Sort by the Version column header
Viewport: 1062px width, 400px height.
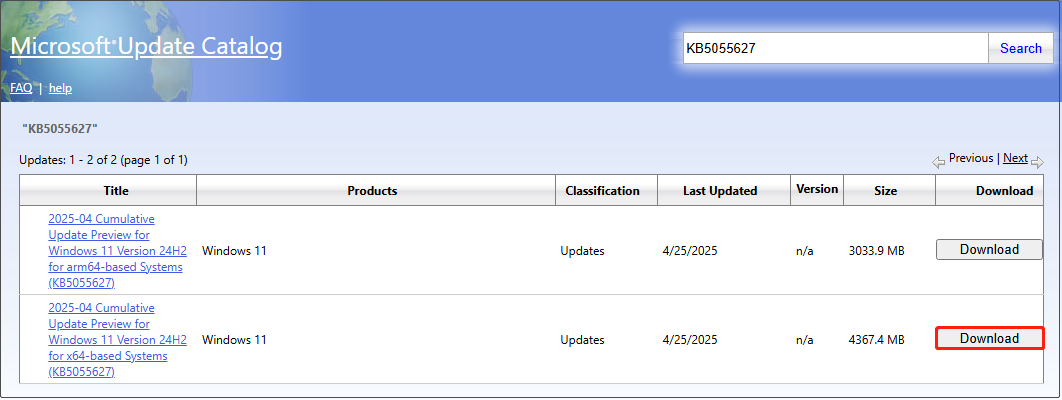coord(817,189)
